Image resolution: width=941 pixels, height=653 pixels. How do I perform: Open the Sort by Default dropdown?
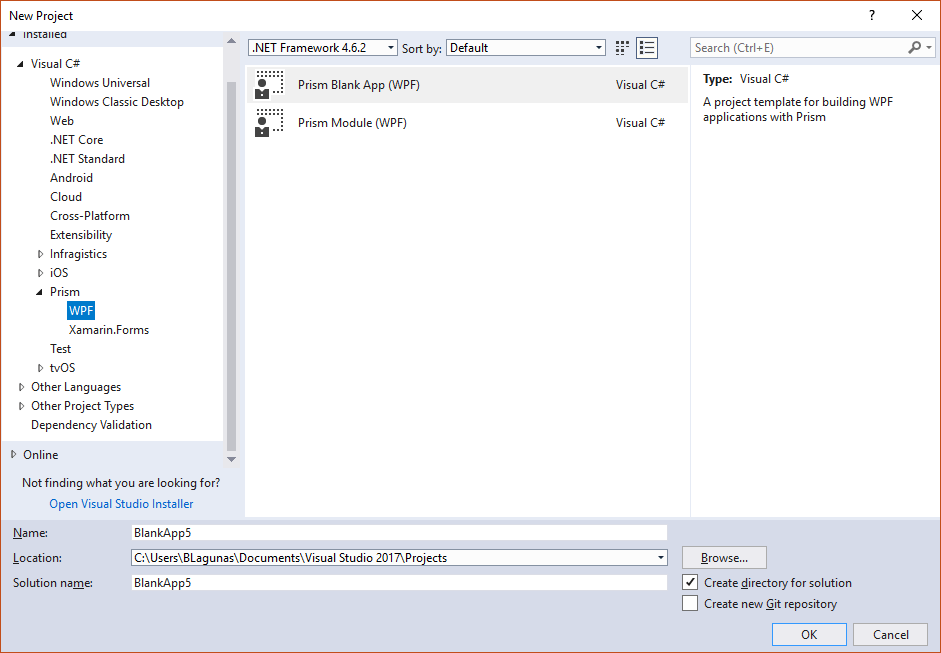[x=526, y=47]
